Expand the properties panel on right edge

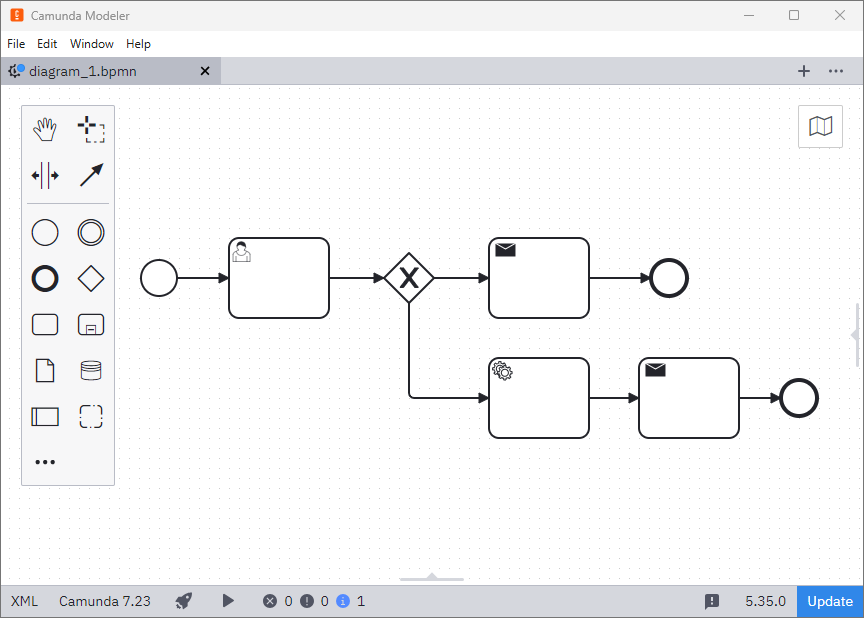tap(856, 335)
